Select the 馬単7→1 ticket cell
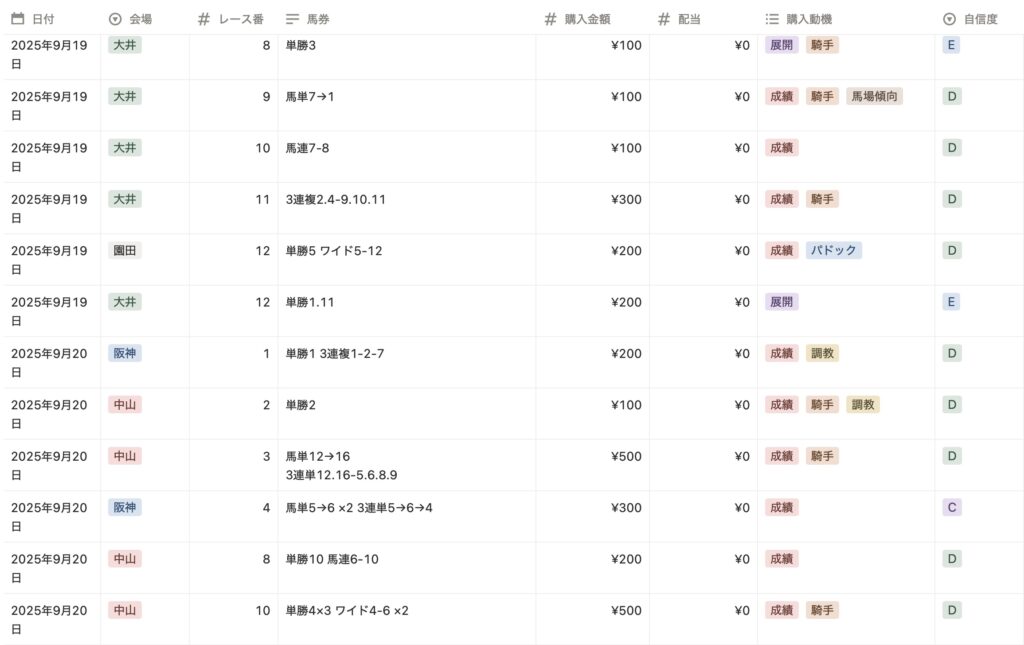Screen dimensions: 1024x645 310,97
